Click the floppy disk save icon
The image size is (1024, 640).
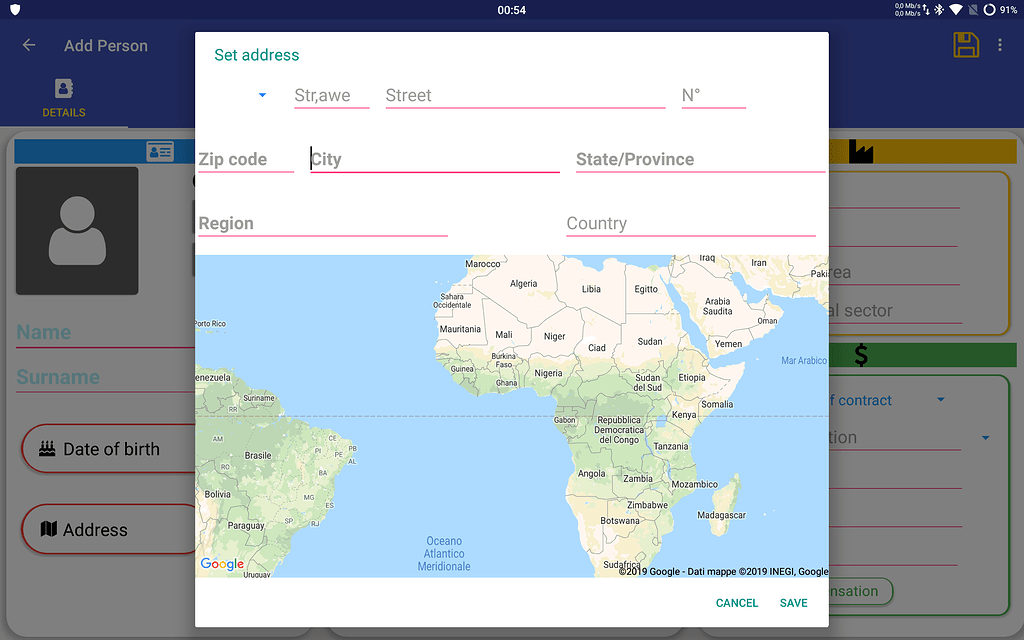point(966,45)
